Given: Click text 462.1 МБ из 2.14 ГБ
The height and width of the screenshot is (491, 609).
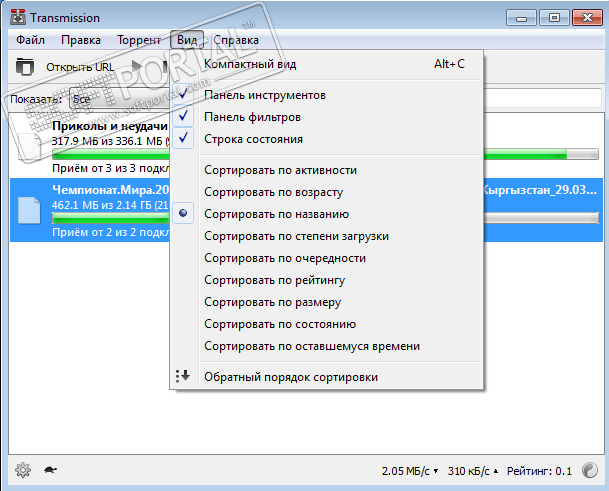Looking at the screenshot, I should (x=102, y=205).
